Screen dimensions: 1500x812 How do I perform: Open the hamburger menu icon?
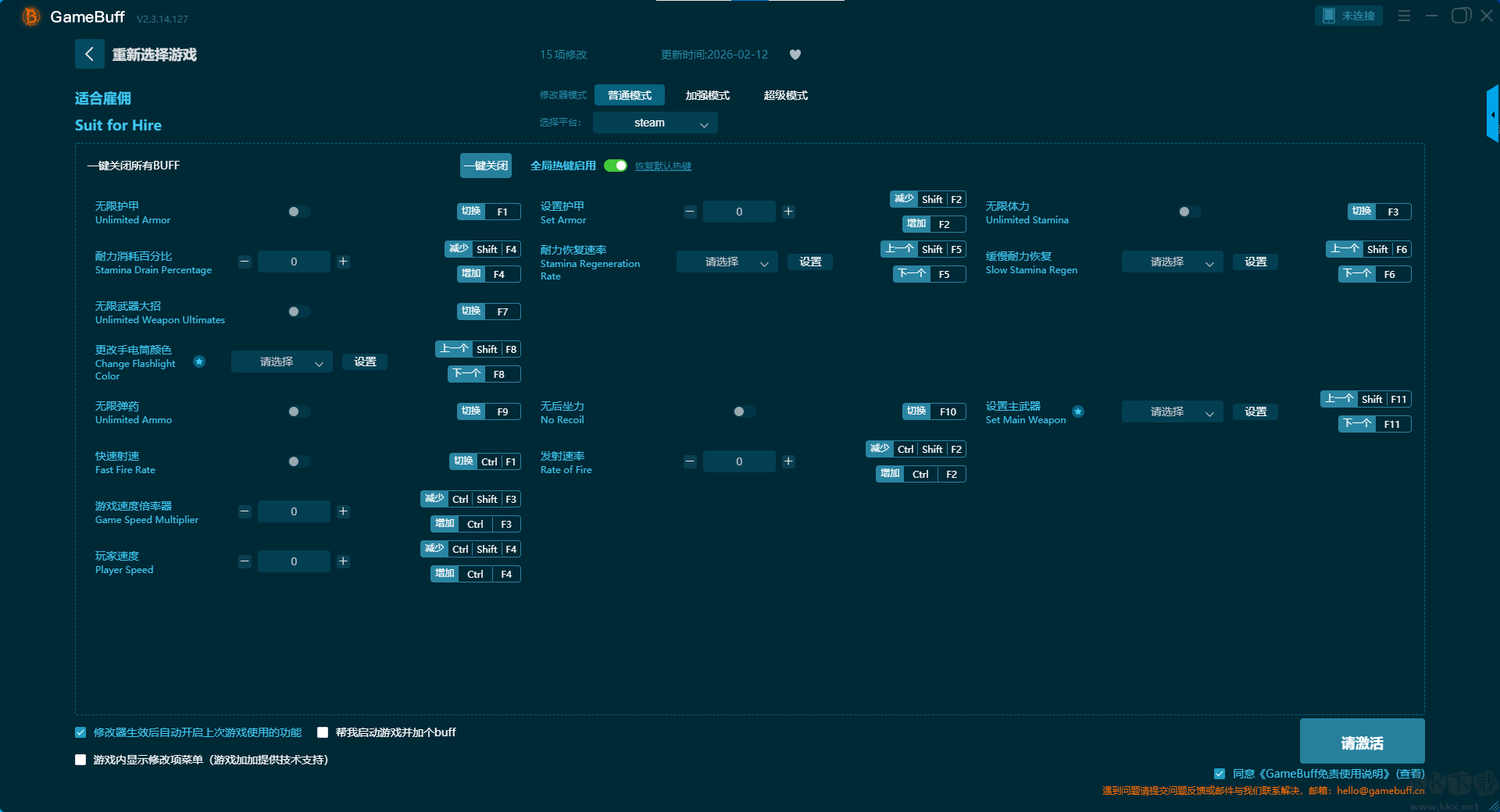tap(1404, 16)
